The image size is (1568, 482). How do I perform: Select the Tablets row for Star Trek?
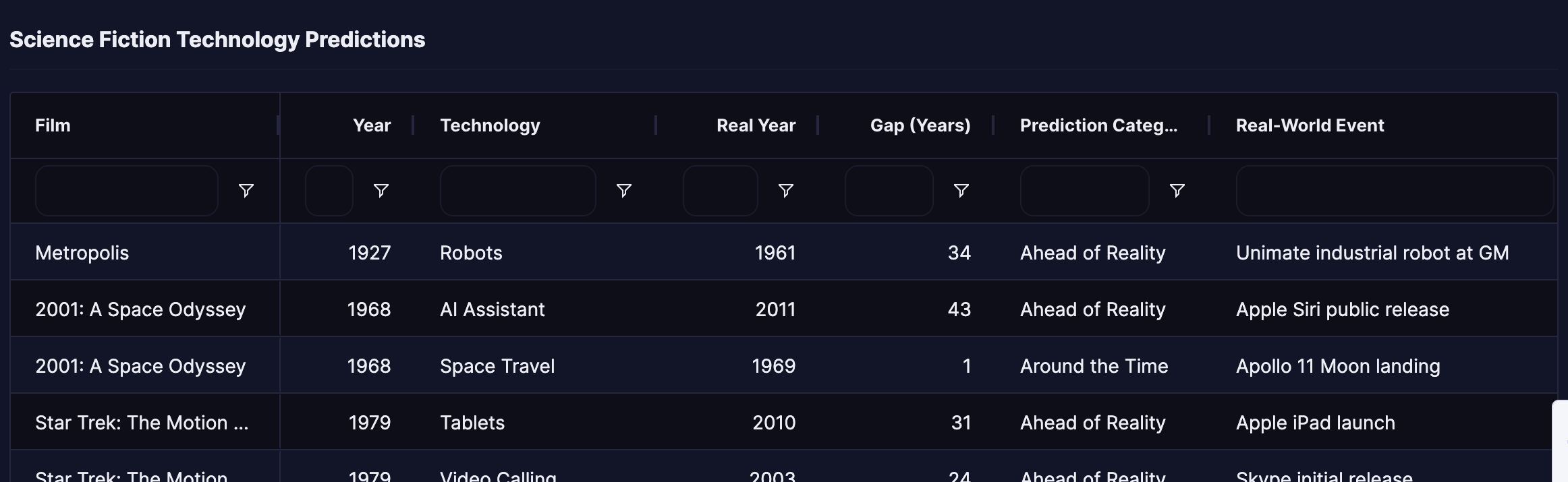tap(784, 422)
